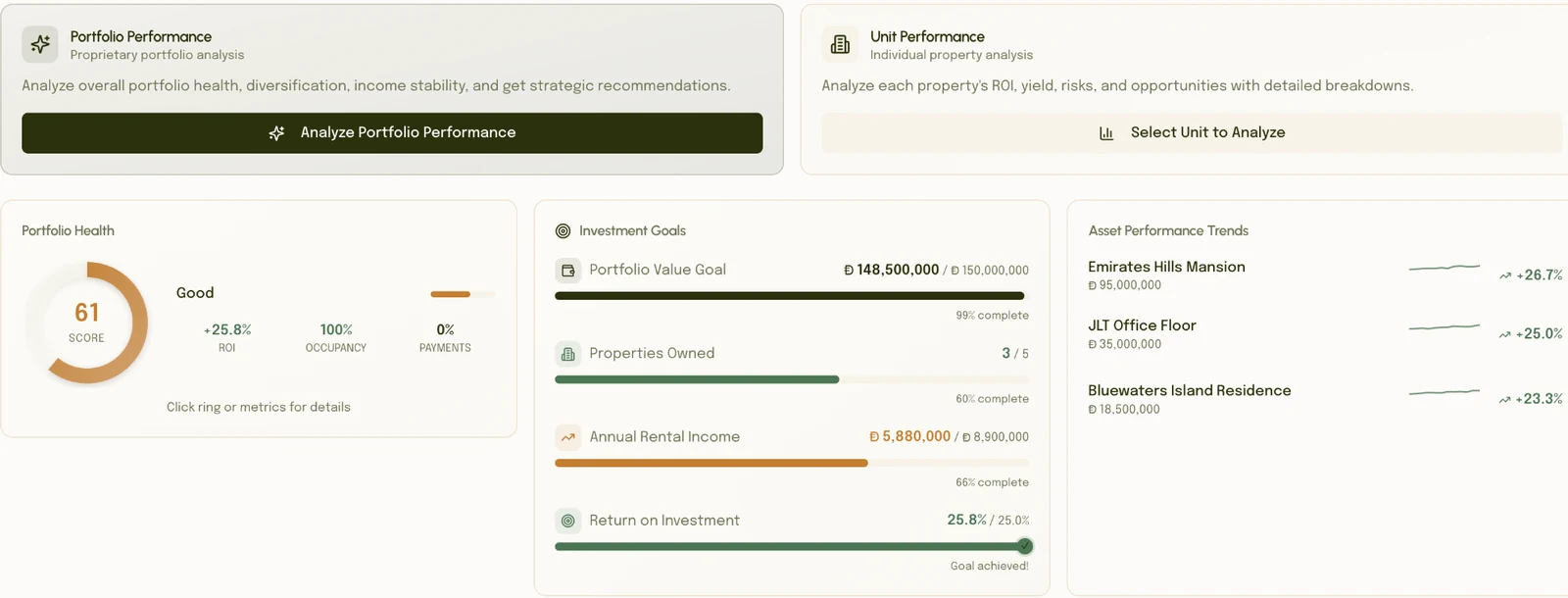Click the bar chart icon in Select Unit button
The width and height of the screenshot is (1568, 598).
[1106, 133]
